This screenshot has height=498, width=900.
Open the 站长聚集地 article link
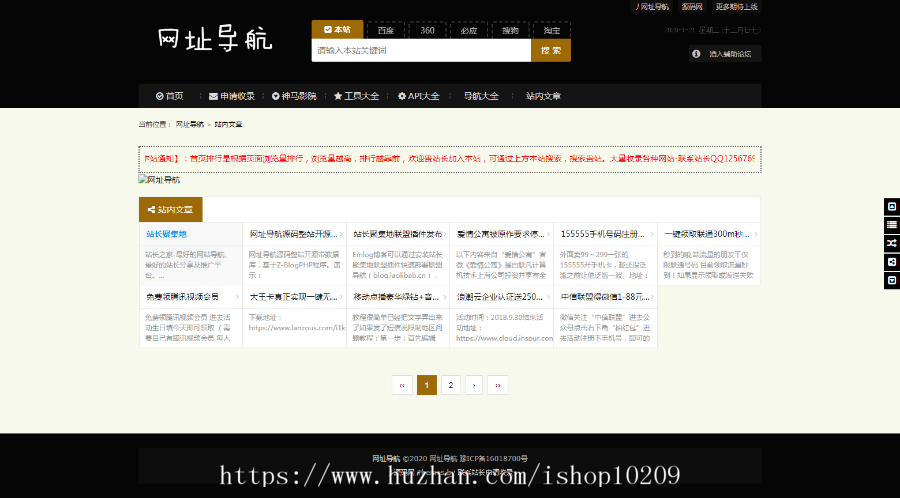(166, 234)
